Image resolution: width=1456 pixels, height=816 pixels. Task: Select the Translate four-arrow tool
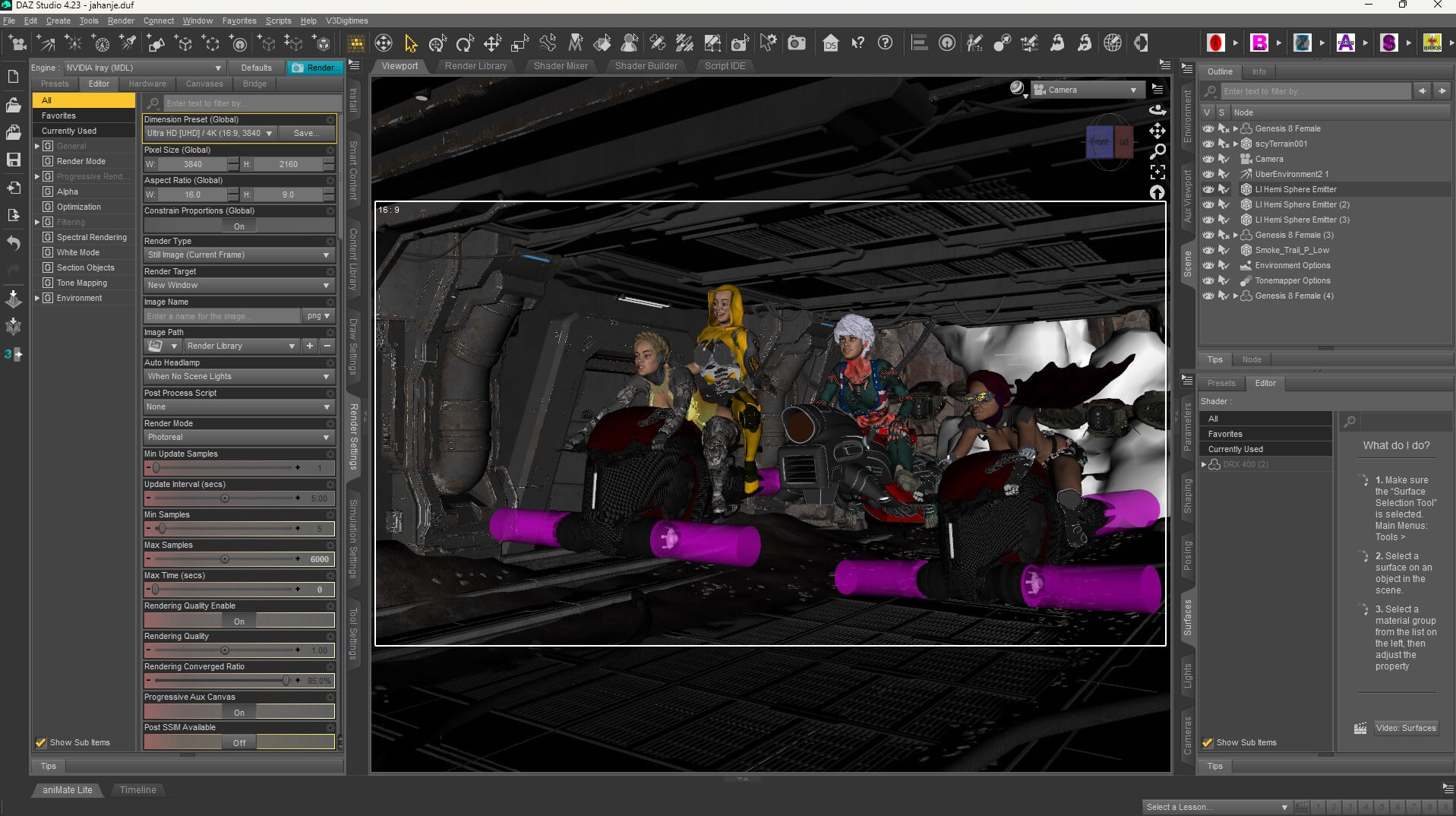492,43
